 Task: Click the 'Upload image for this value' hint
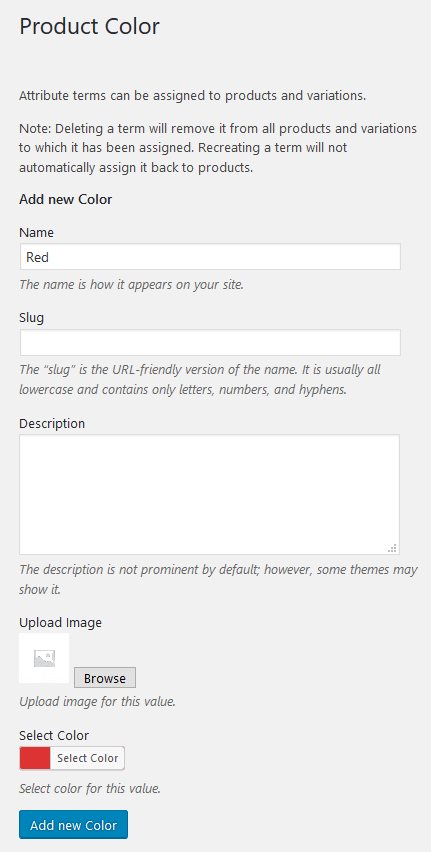(97, 701)
